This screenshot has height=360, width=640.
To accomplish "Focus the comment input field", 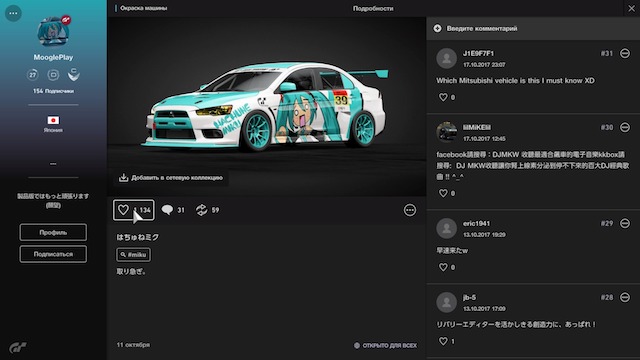I will (x=533, y=28).
